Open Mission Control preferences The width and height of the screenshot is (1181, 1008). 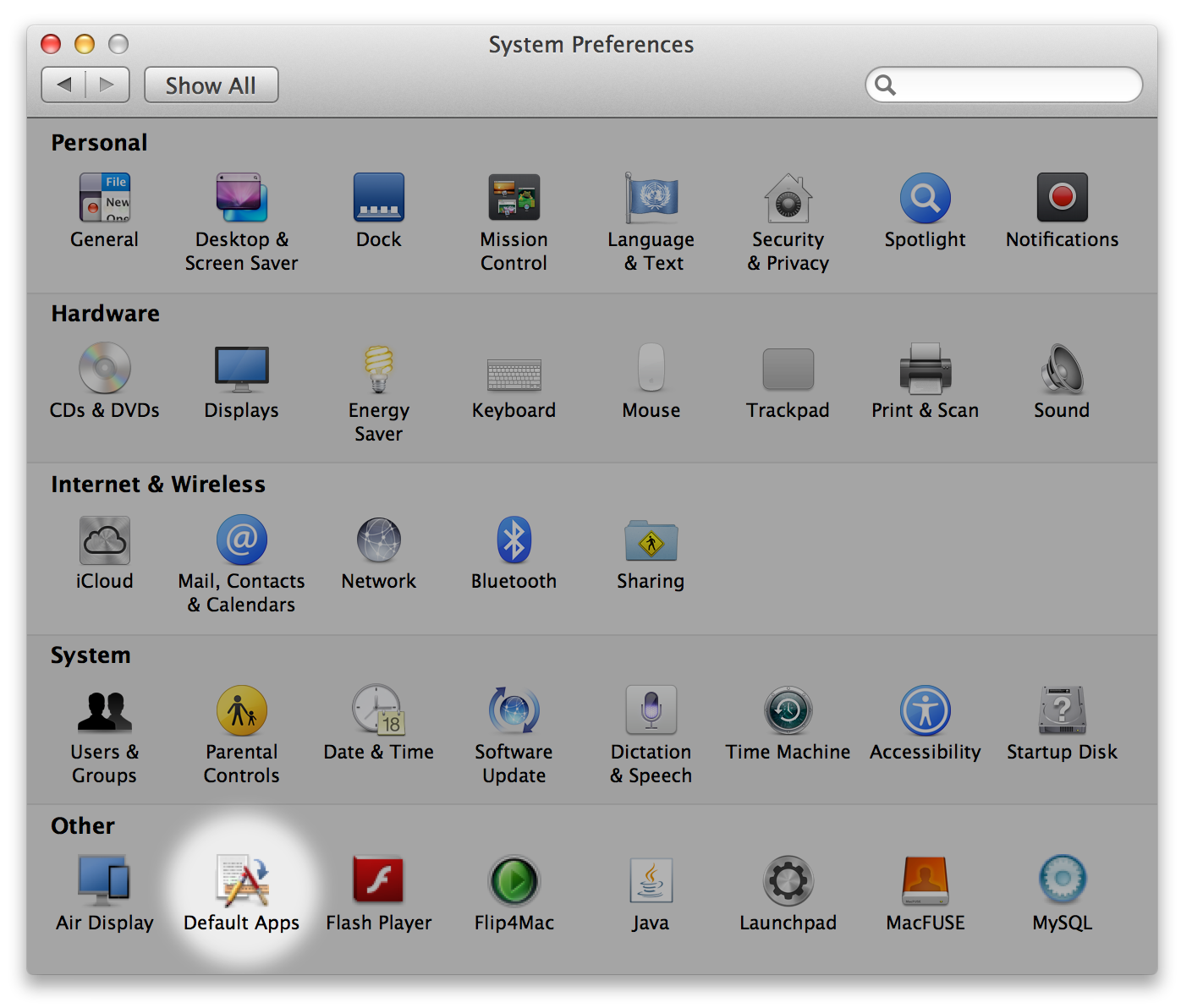coord(514,200)
